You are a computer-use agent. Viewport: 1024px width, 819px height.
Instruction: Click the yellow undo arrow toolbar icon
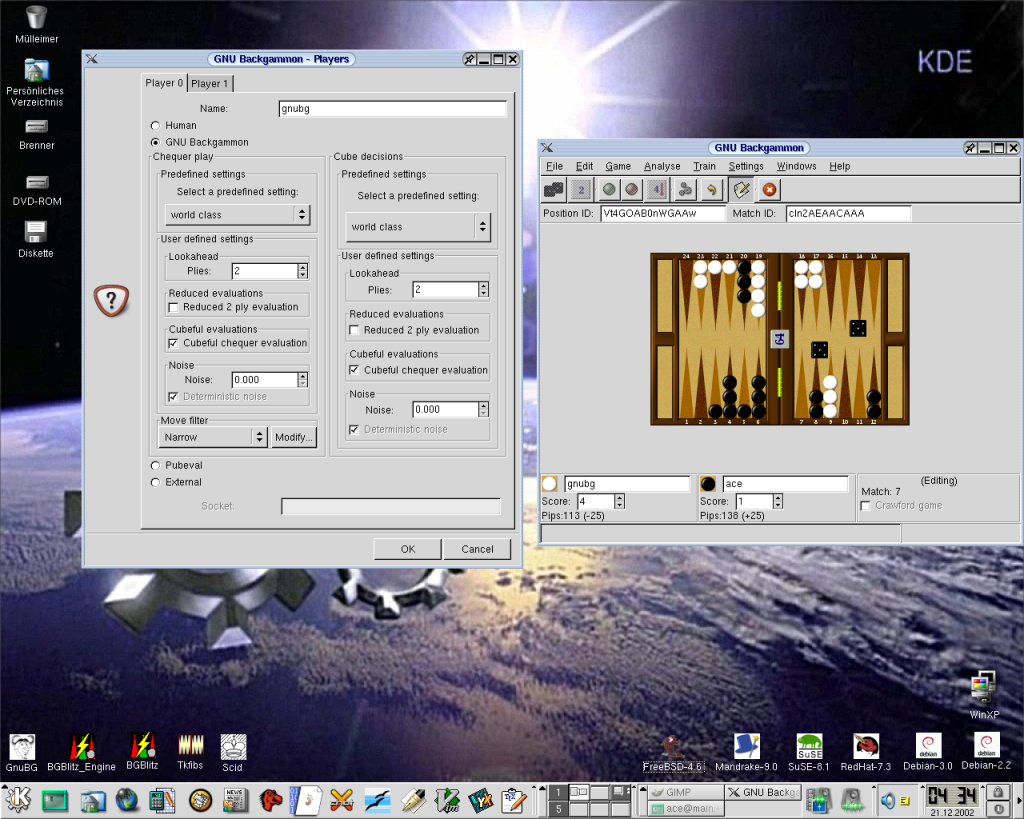tap(711, 189)
